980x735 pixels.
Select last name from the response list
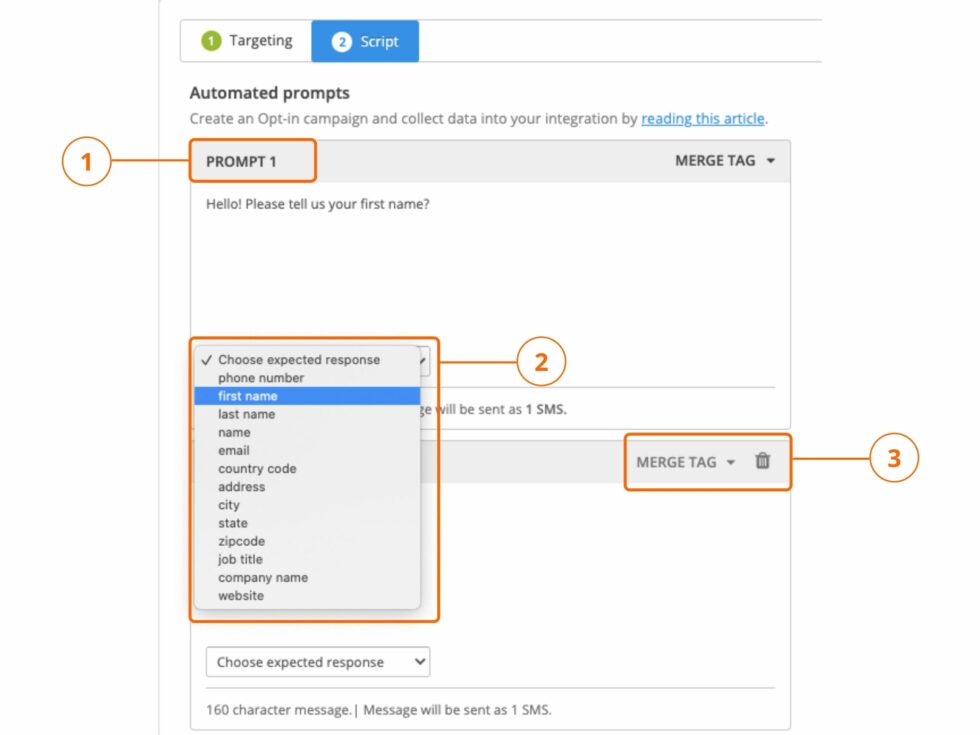pos(247,414)
